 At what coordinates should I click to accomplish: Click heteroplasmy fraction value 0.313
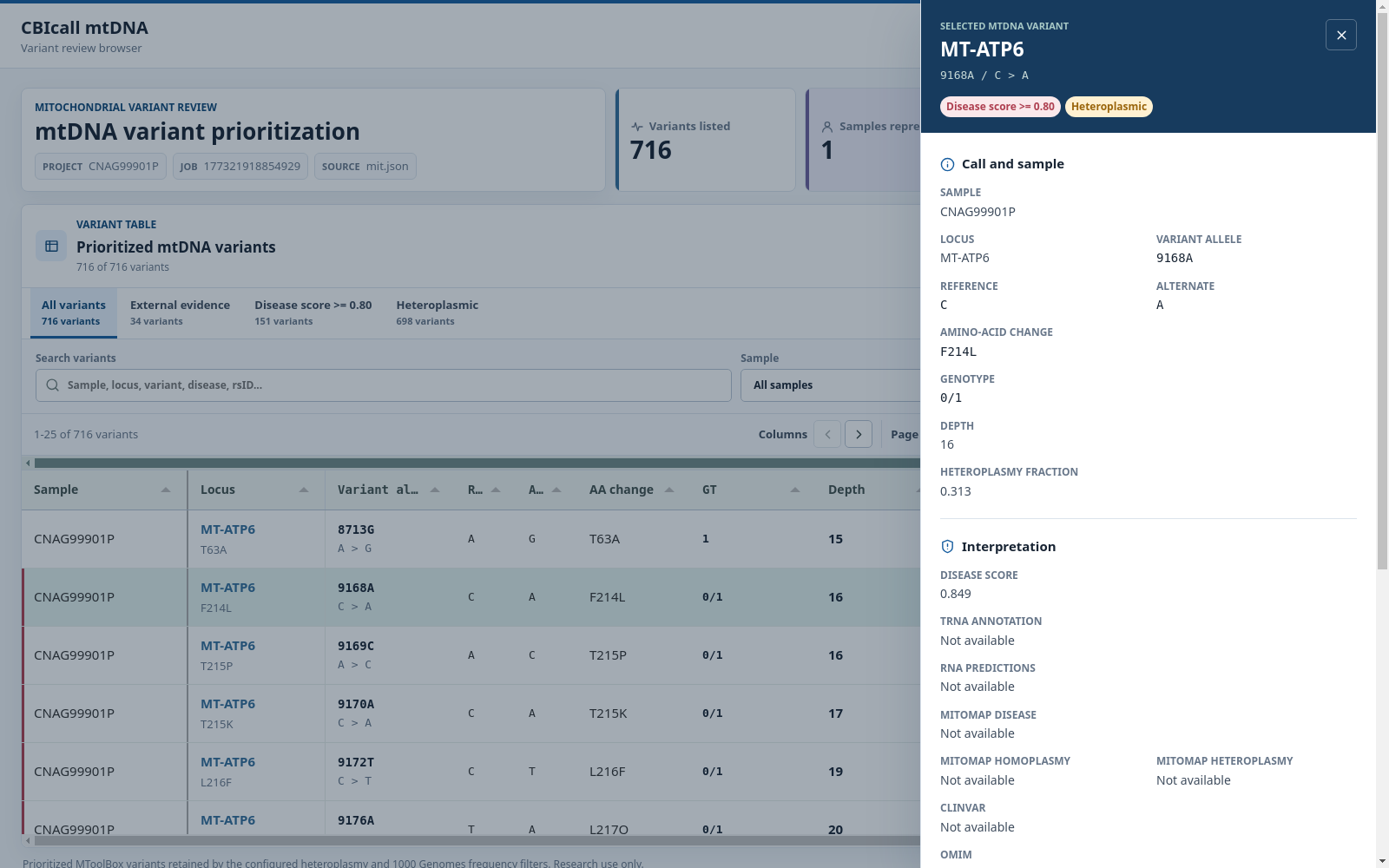955,491
